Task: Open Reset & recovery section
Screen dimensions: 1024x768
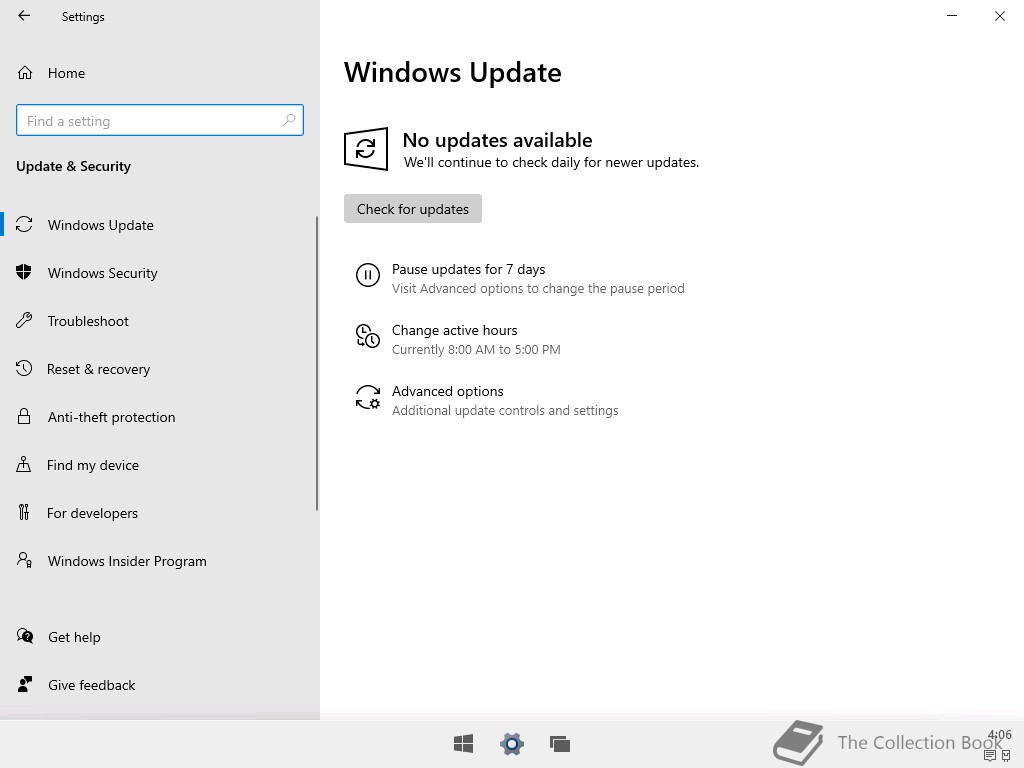Action: 99,369
